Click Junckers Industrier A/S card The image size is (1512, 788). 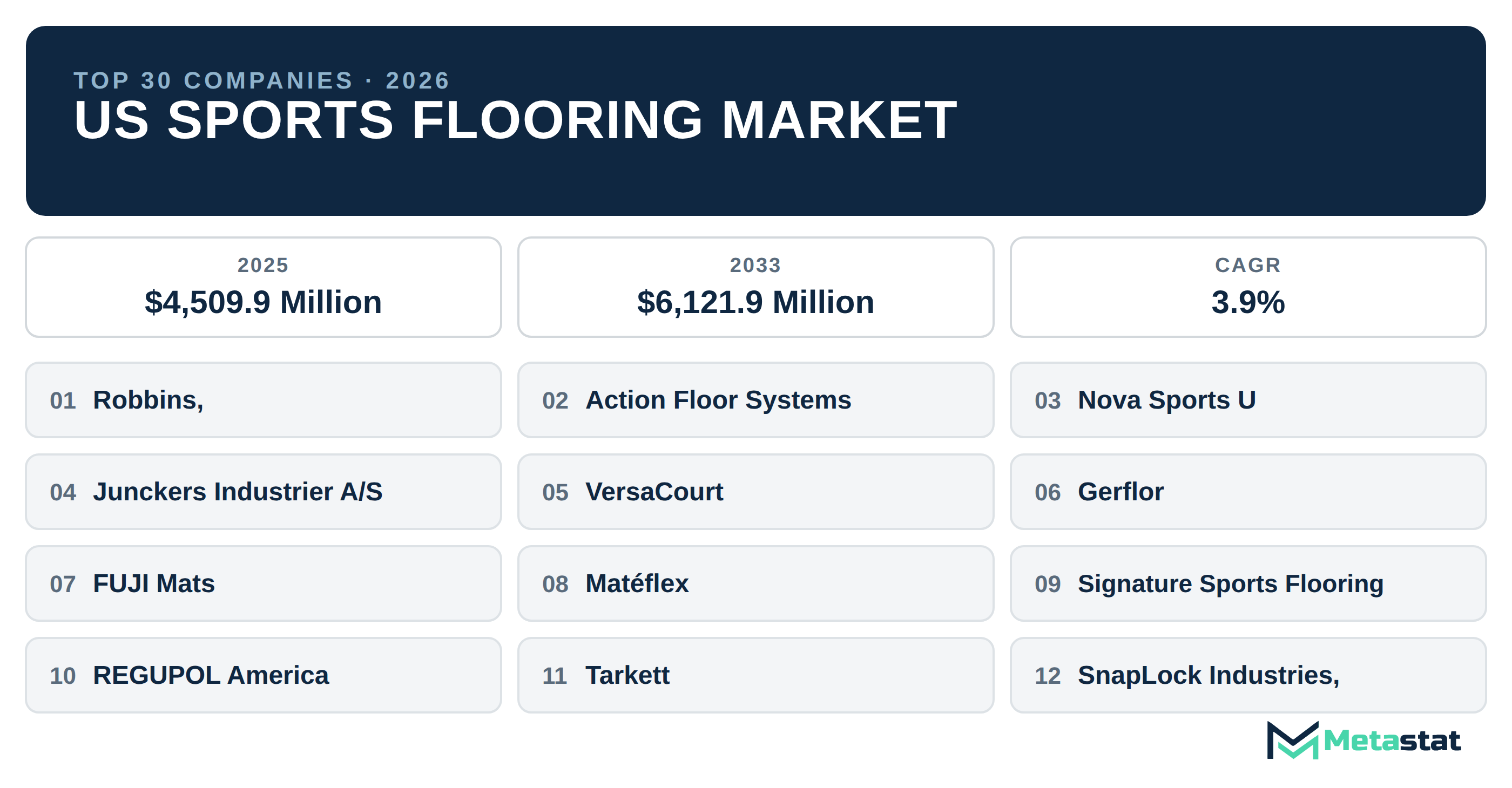[x=264, y=492]
